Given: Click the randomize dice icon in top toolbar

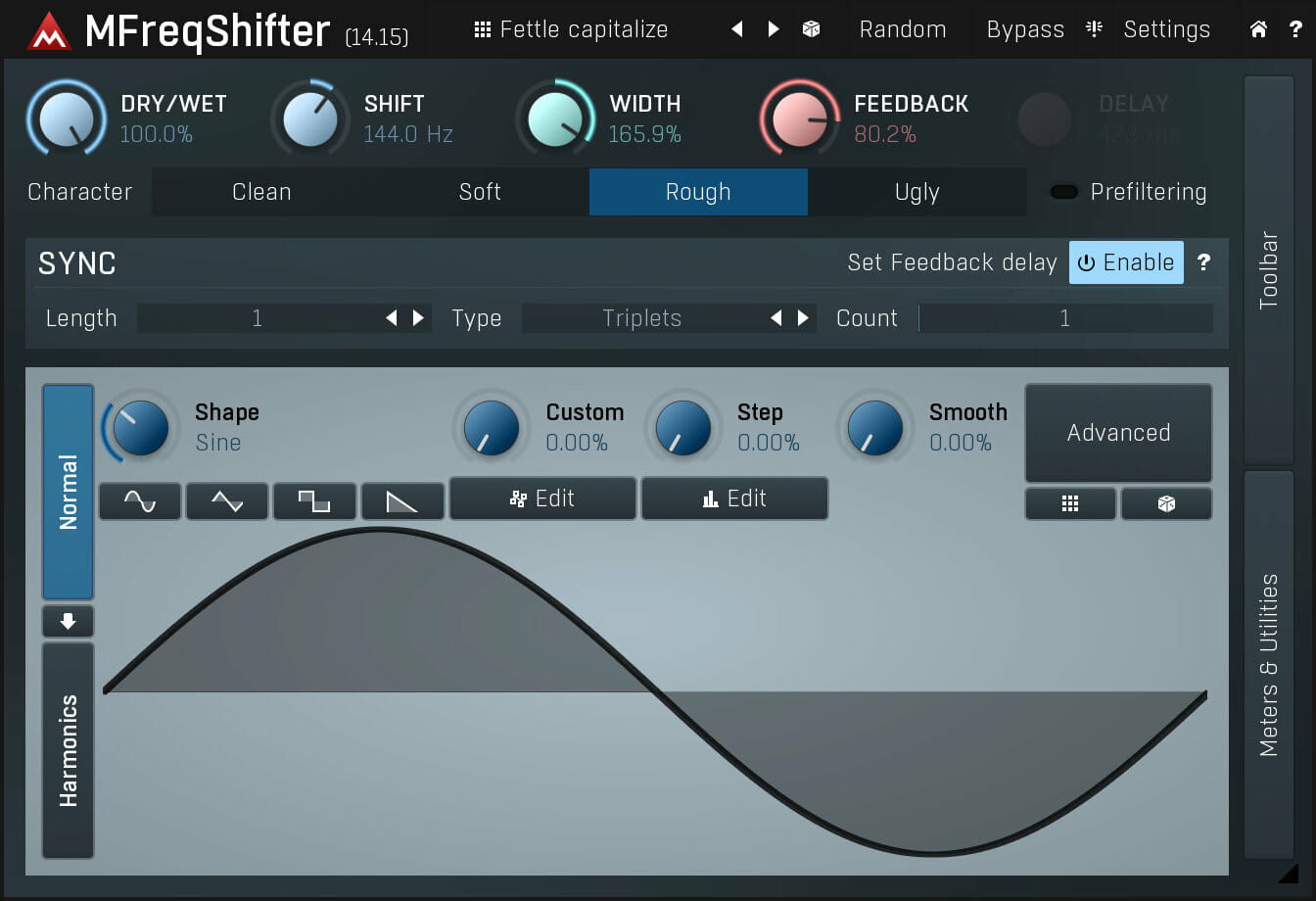Looking at the screenshot, I should 811,29.
